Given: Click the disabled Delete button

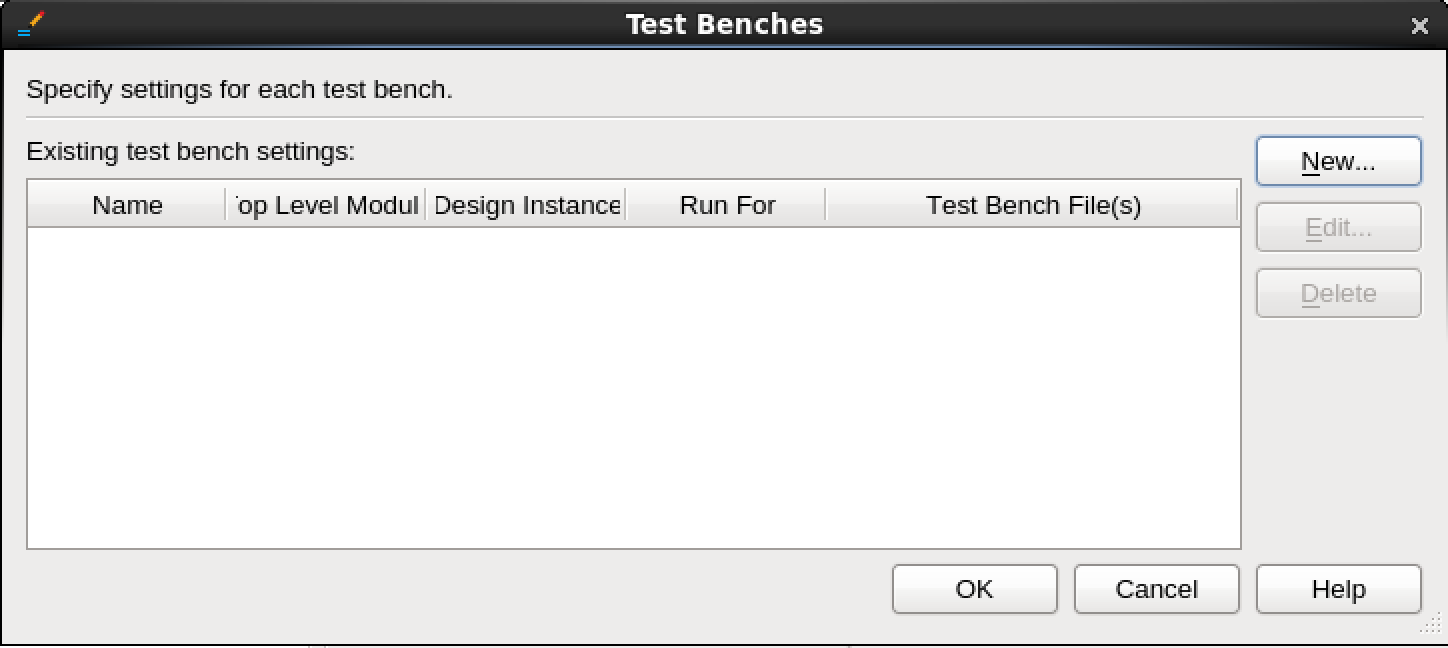Looking at the screenshot, I should tap(1338, 293).
